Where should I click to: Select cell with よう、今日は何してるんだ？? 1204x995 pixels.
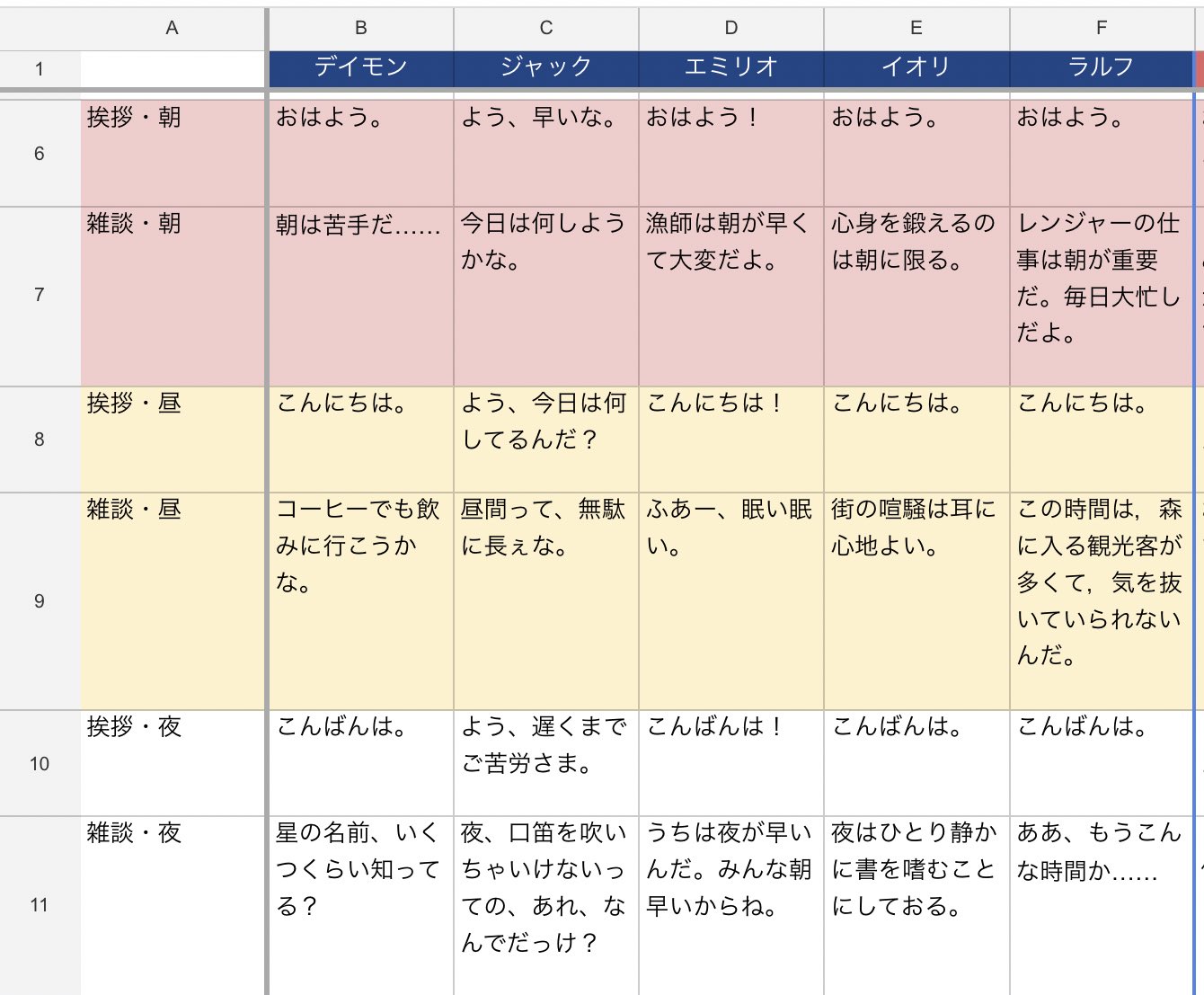pos(546,440)
